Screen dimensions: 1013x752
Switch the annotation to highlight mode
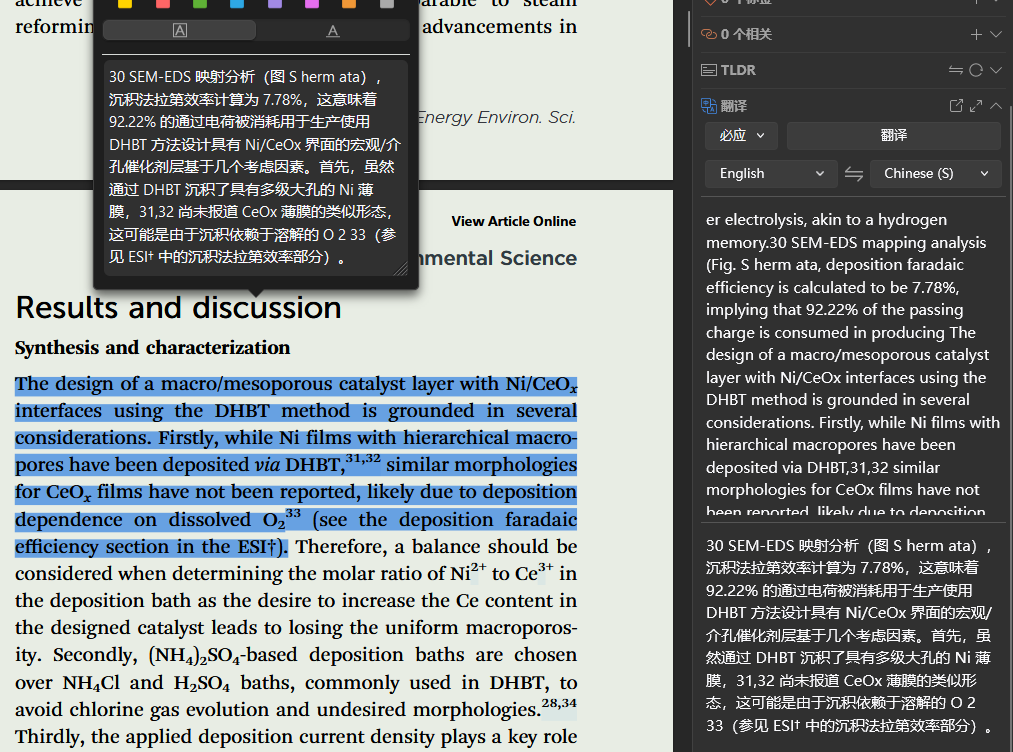pos(180,31)
